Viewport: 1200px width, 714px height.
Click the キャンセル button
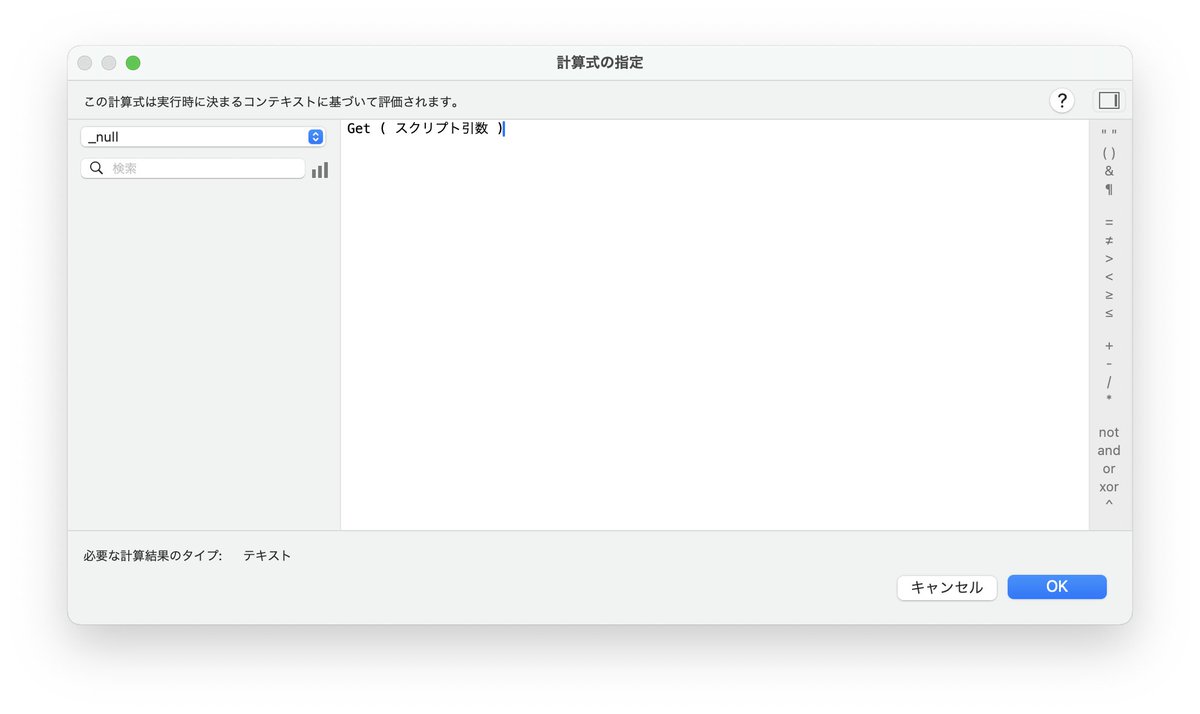(x=947, y=587)
